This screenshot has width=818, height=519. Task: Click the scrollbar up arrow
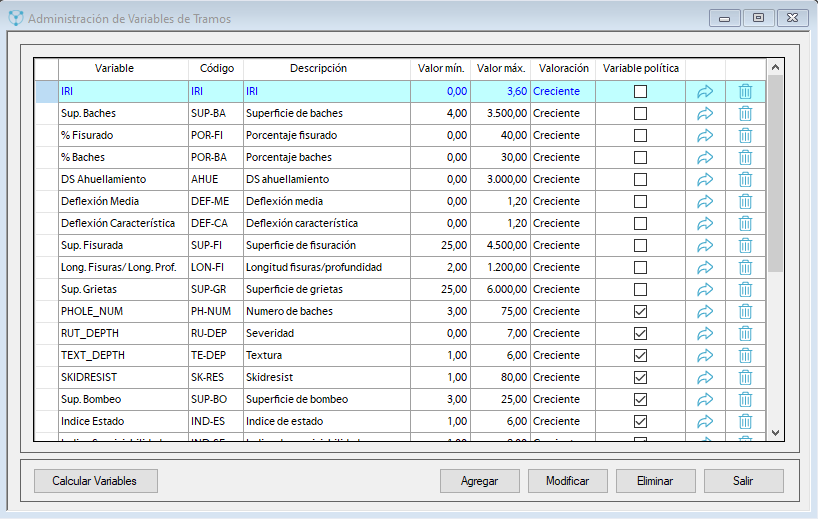775,67
